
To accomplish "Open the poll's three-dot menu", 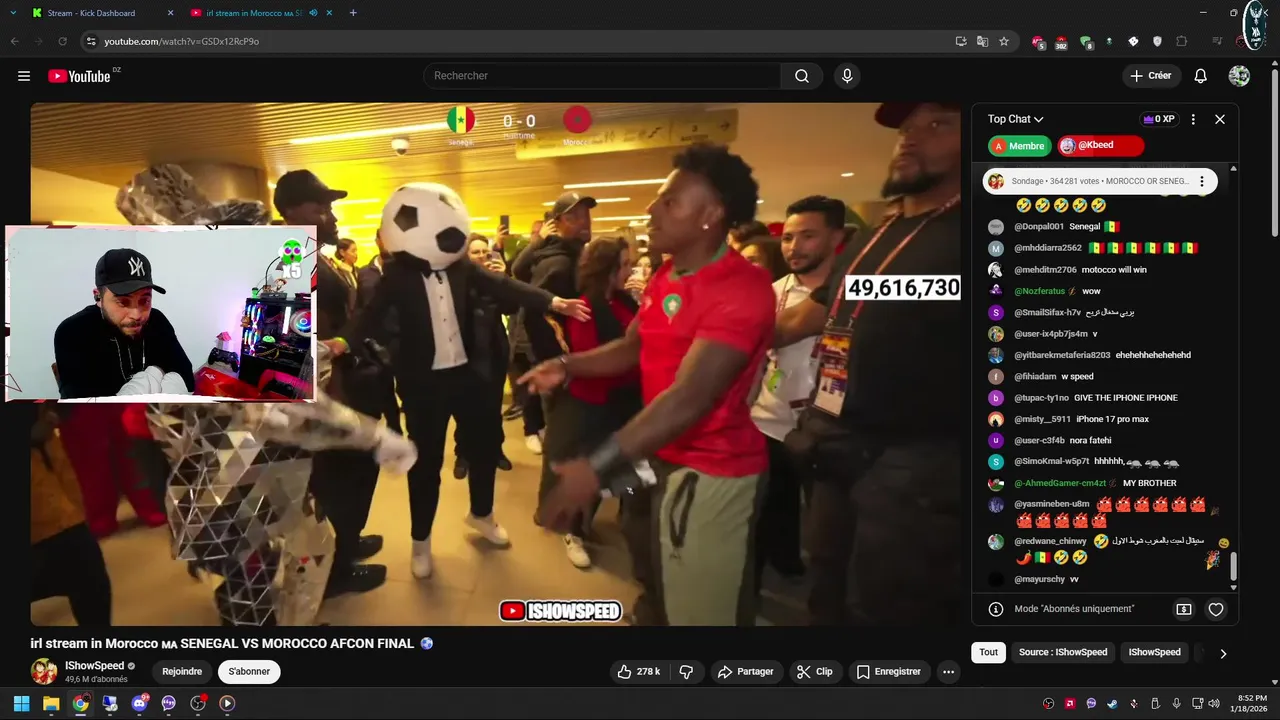I will point(1202,182).
